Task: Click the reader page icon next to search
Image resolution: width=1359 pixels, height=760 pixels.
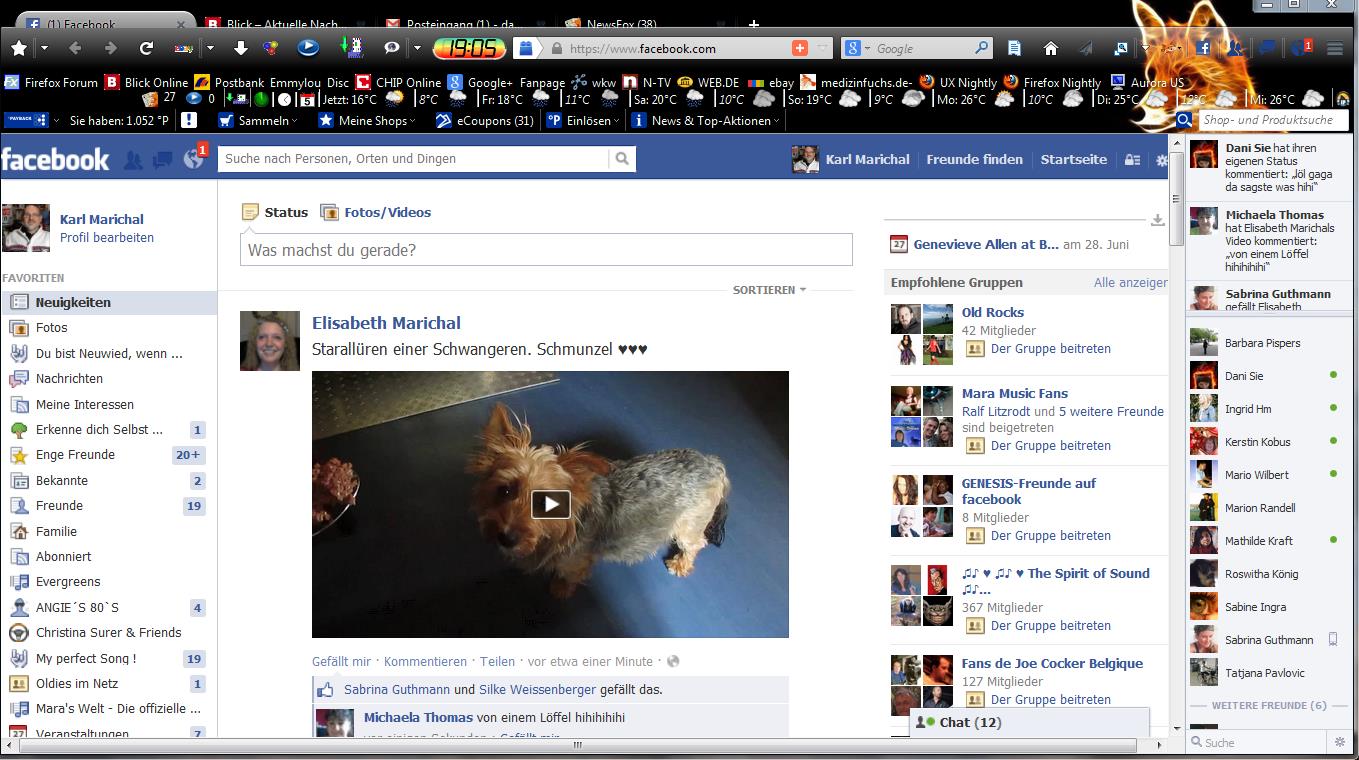Action: tap(1015, 48)
